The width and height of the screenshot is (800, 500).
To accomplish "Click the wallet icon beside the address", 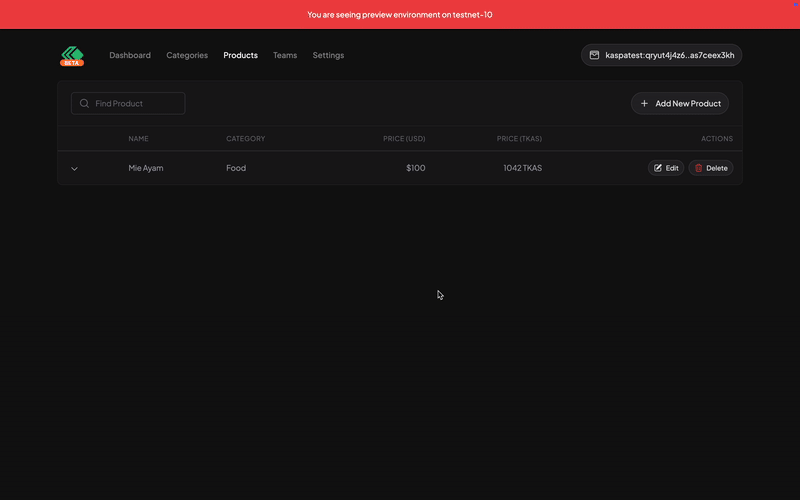I will coord(594,55).
